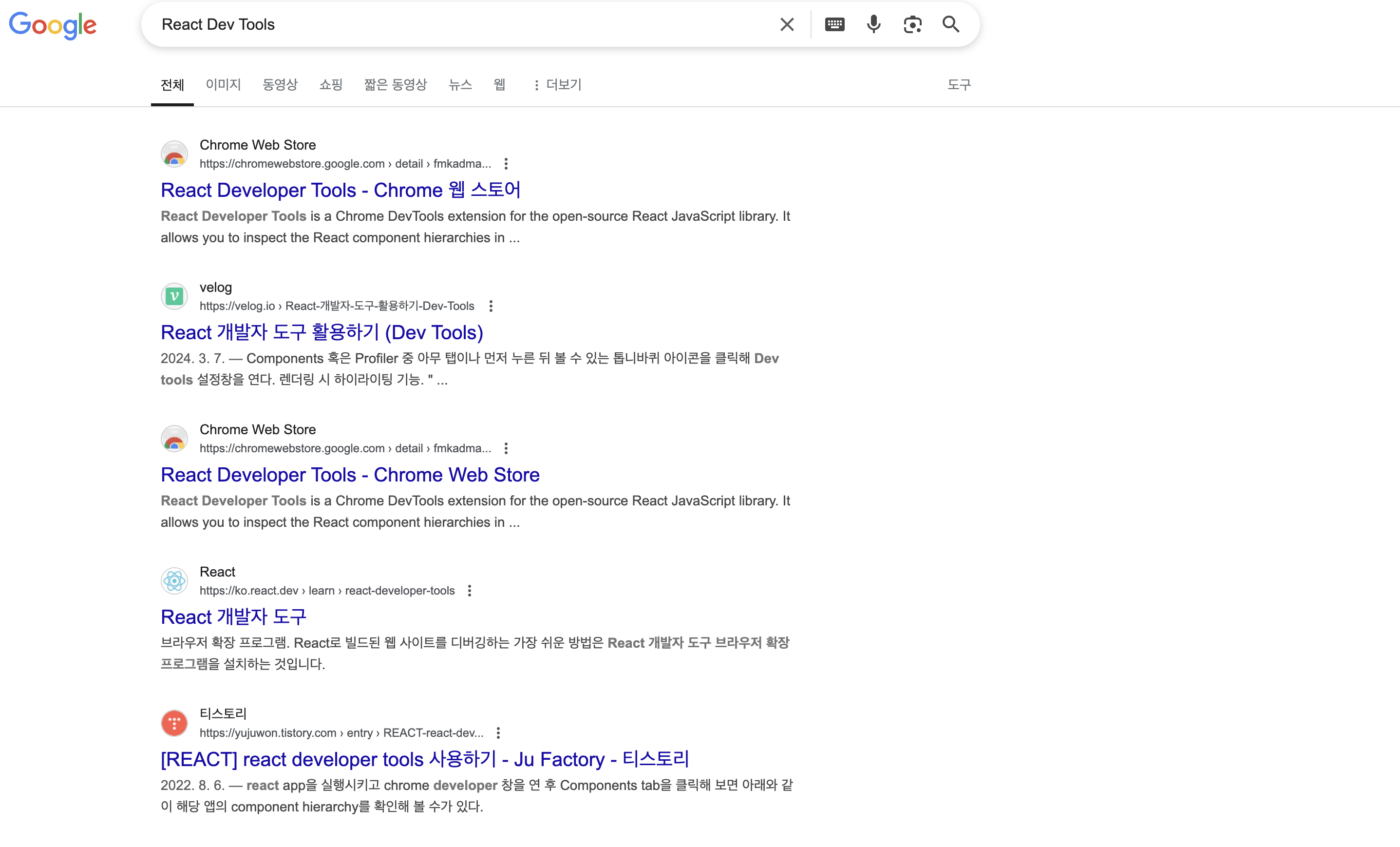
Task: Switch to the 짧은 동영상 tab
Action: pyautogui.click(x=396, y=85)
